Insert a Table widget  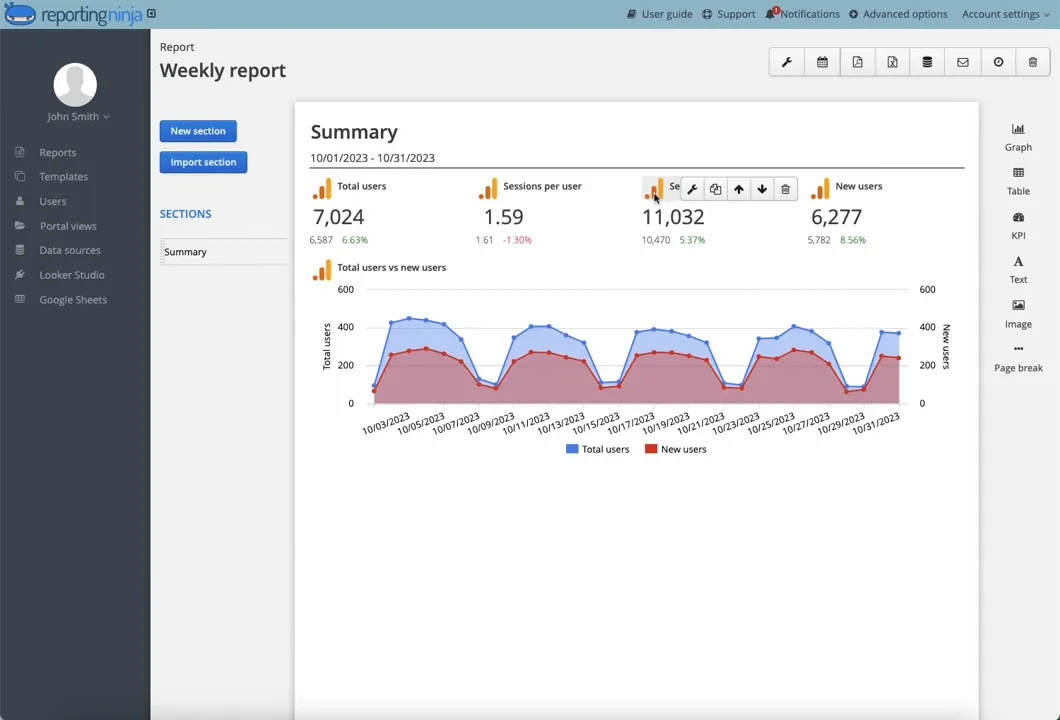coord(1018,182)
